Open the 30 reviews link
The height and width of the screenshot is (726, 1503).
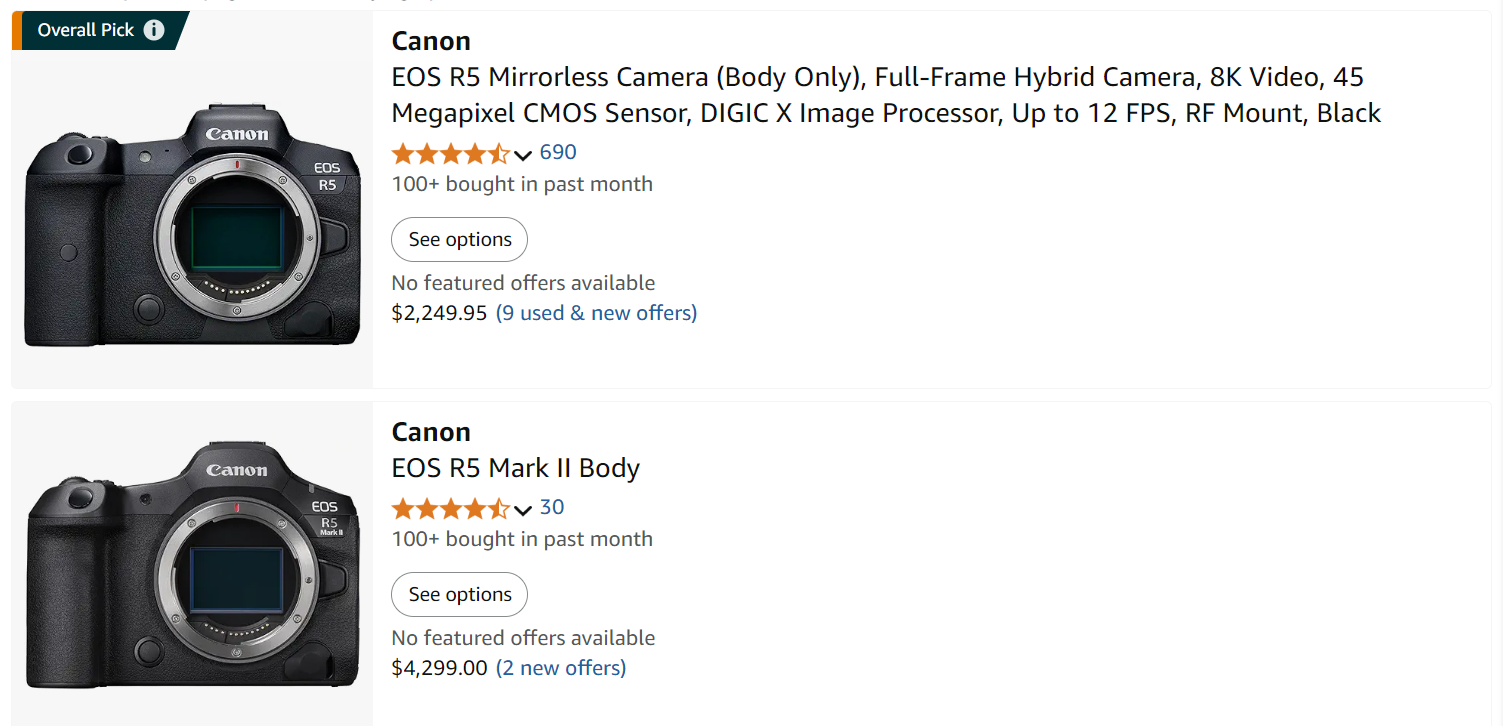coord(552,507)
